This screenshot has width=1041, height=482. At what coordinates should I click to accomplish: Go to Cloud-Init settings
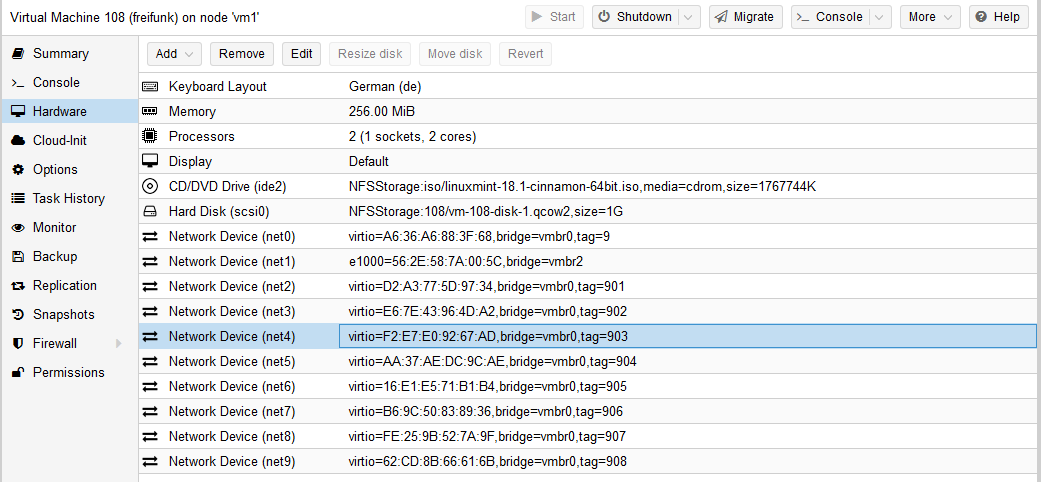point(59,140)
